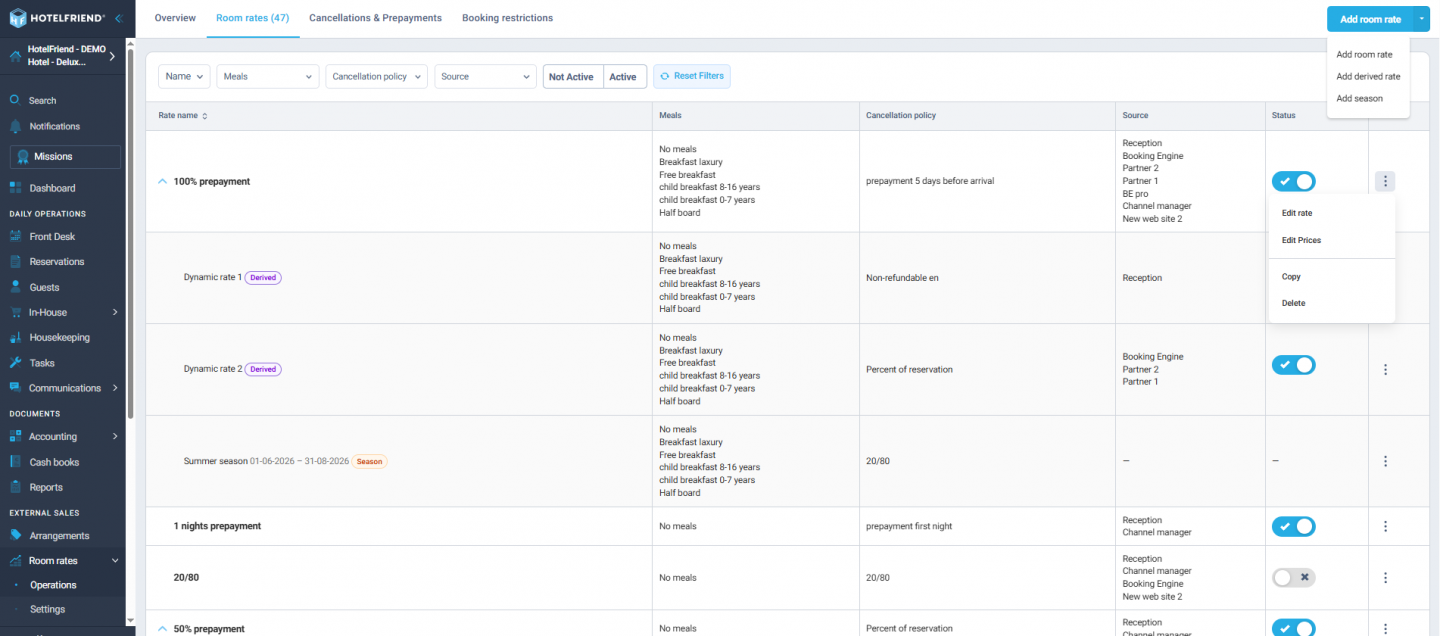The image size is (1440, 636).
Task: Click the HotelFriend logo icon
Action: click(17, 18)
